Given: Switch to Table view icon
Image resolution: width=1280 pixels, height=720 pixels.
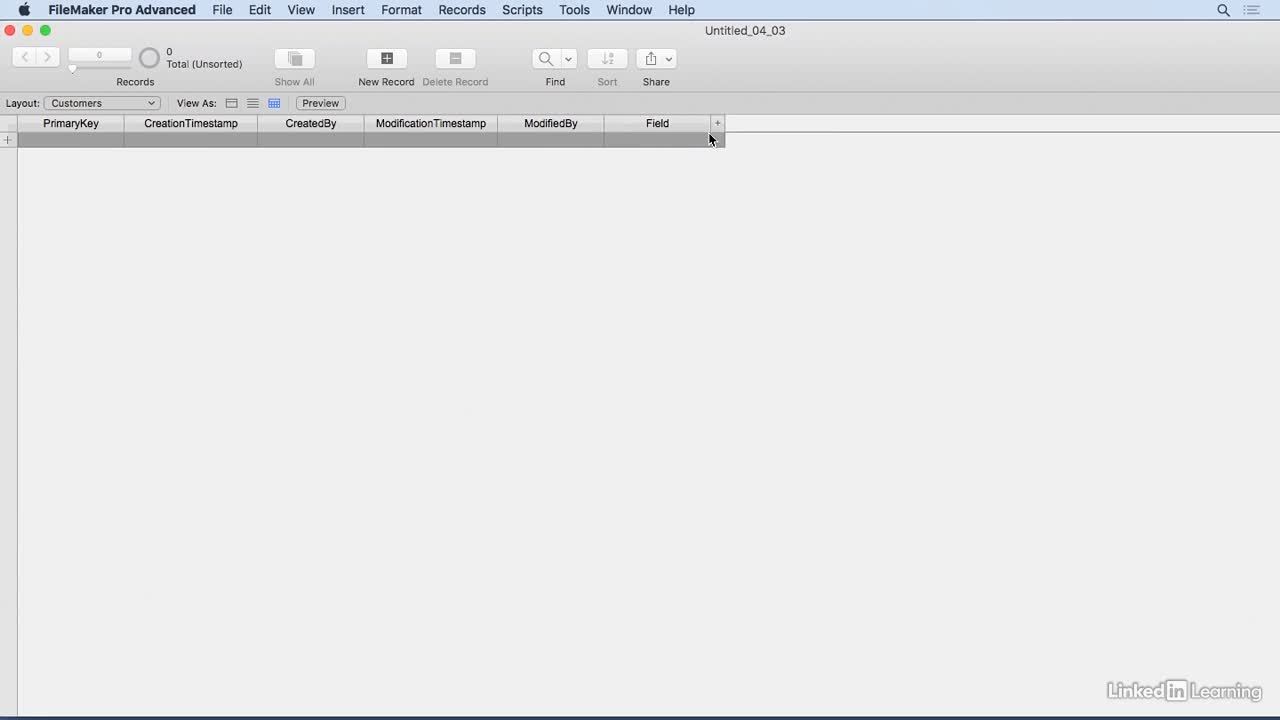Looking at the screenshot, I should click(x=274, y=103).
